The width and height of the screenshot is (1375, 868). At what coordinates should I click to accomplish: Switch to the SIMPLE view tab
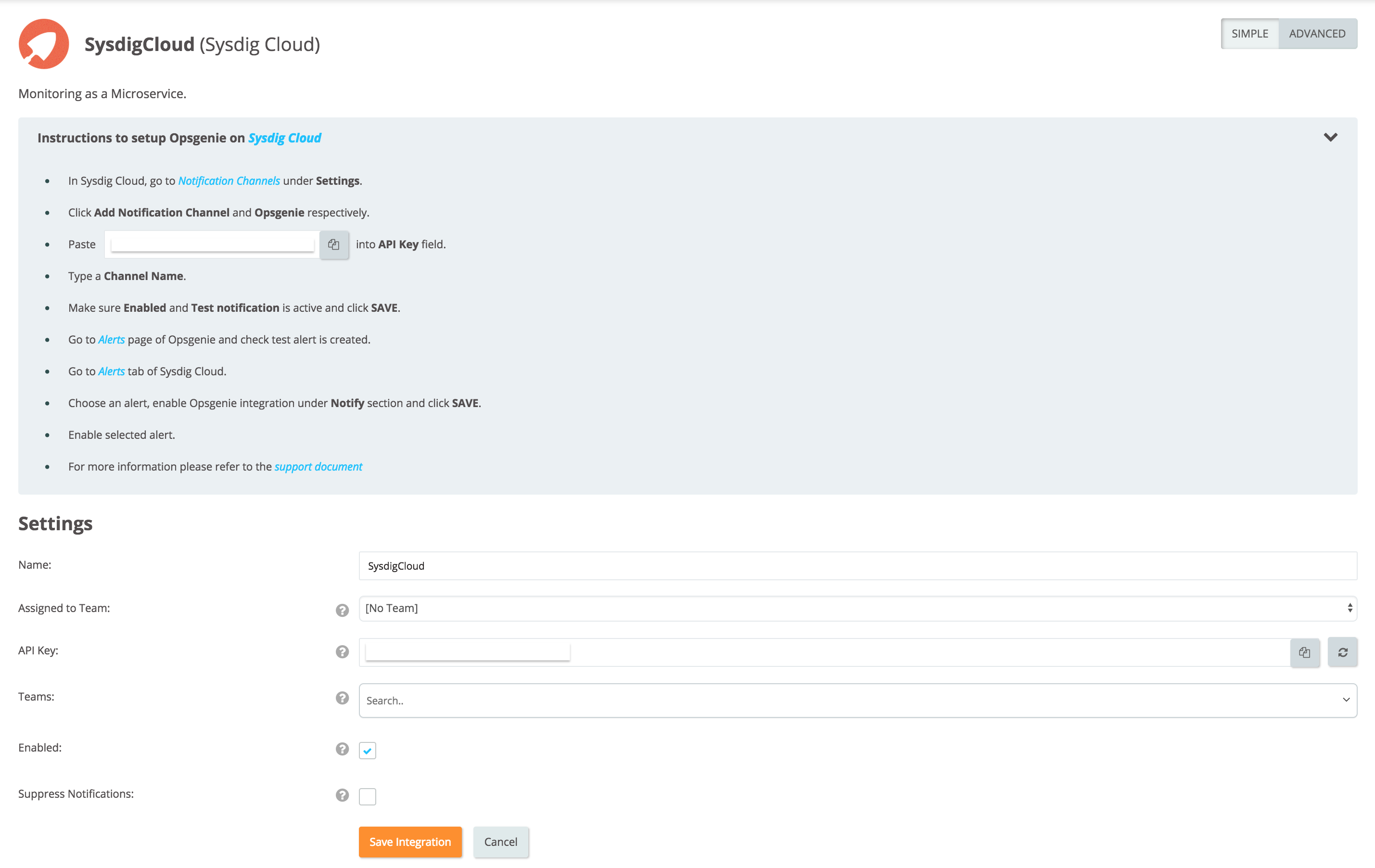1249,34
